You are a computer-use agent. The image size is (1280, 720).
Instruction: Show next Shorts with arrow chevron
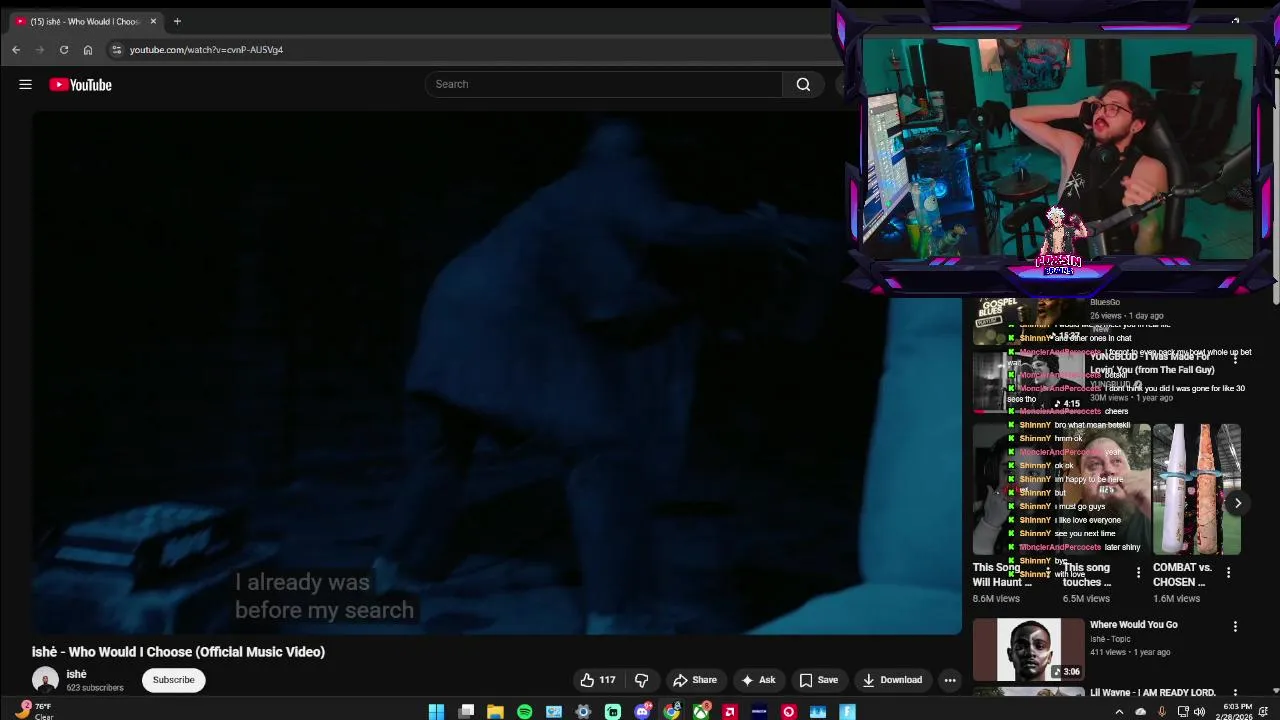(1237, 503)
